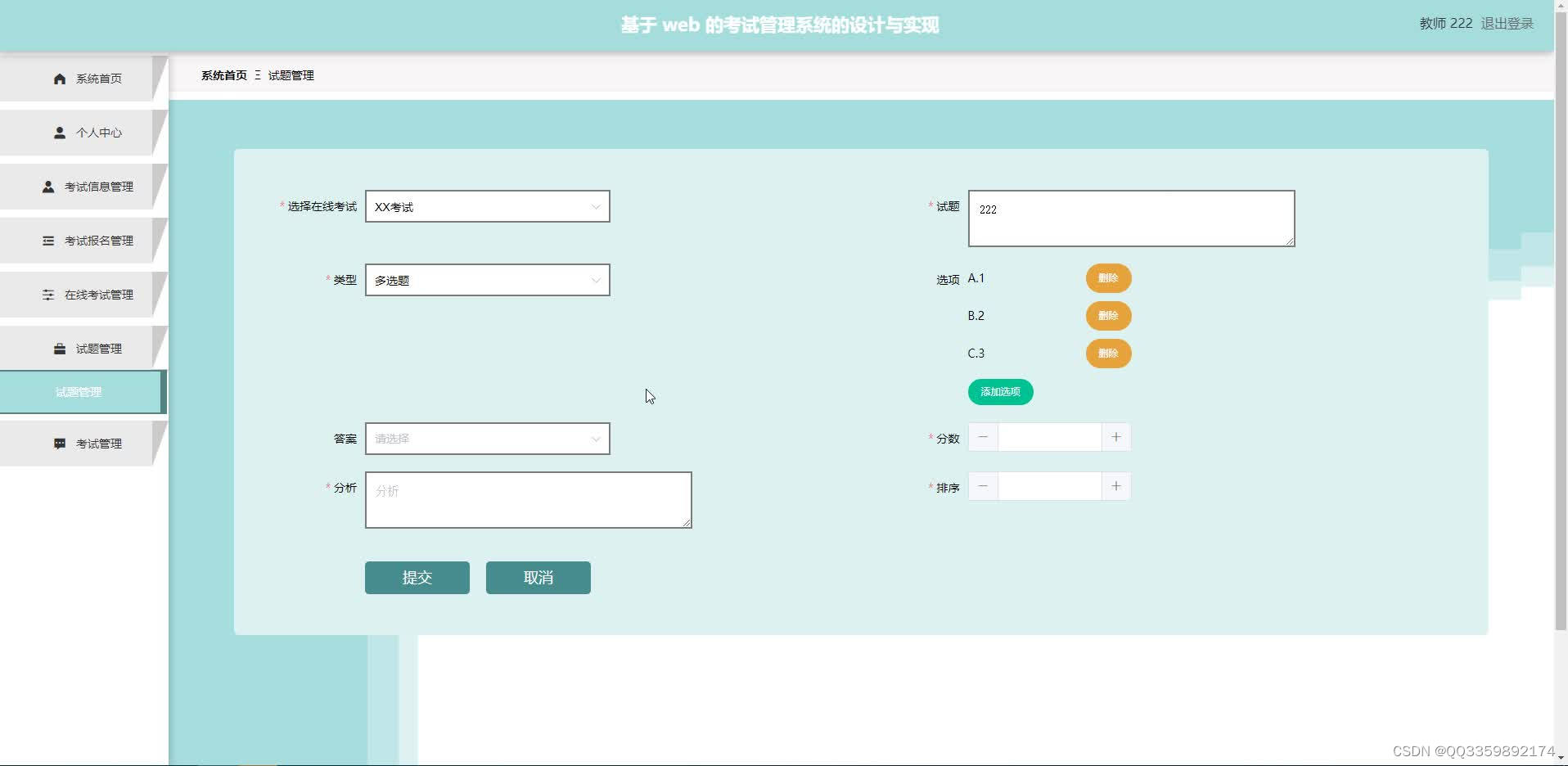Focus the 试题 text area containing 222
Viewport: 1568px width, 766px height.
(1131, 219)
